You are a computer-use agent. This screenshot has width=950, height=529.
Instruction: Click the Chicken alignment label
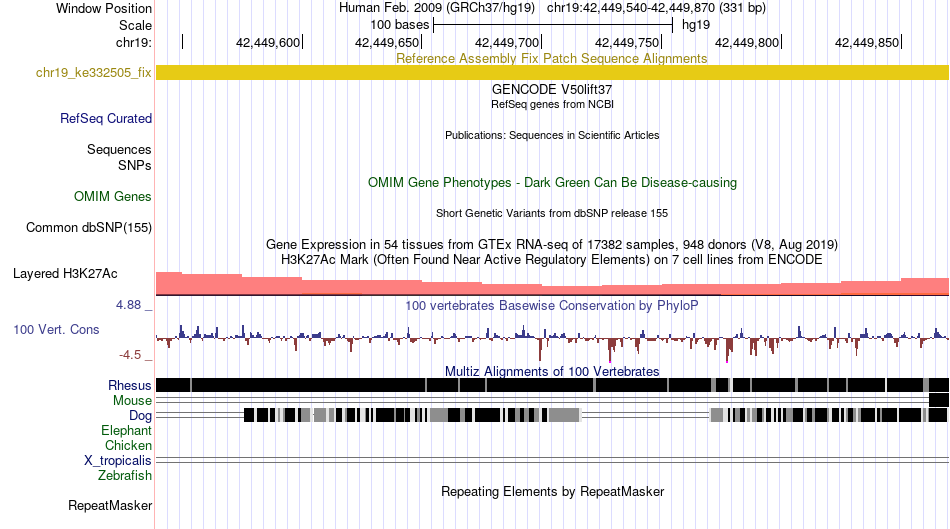coord(128,445)
